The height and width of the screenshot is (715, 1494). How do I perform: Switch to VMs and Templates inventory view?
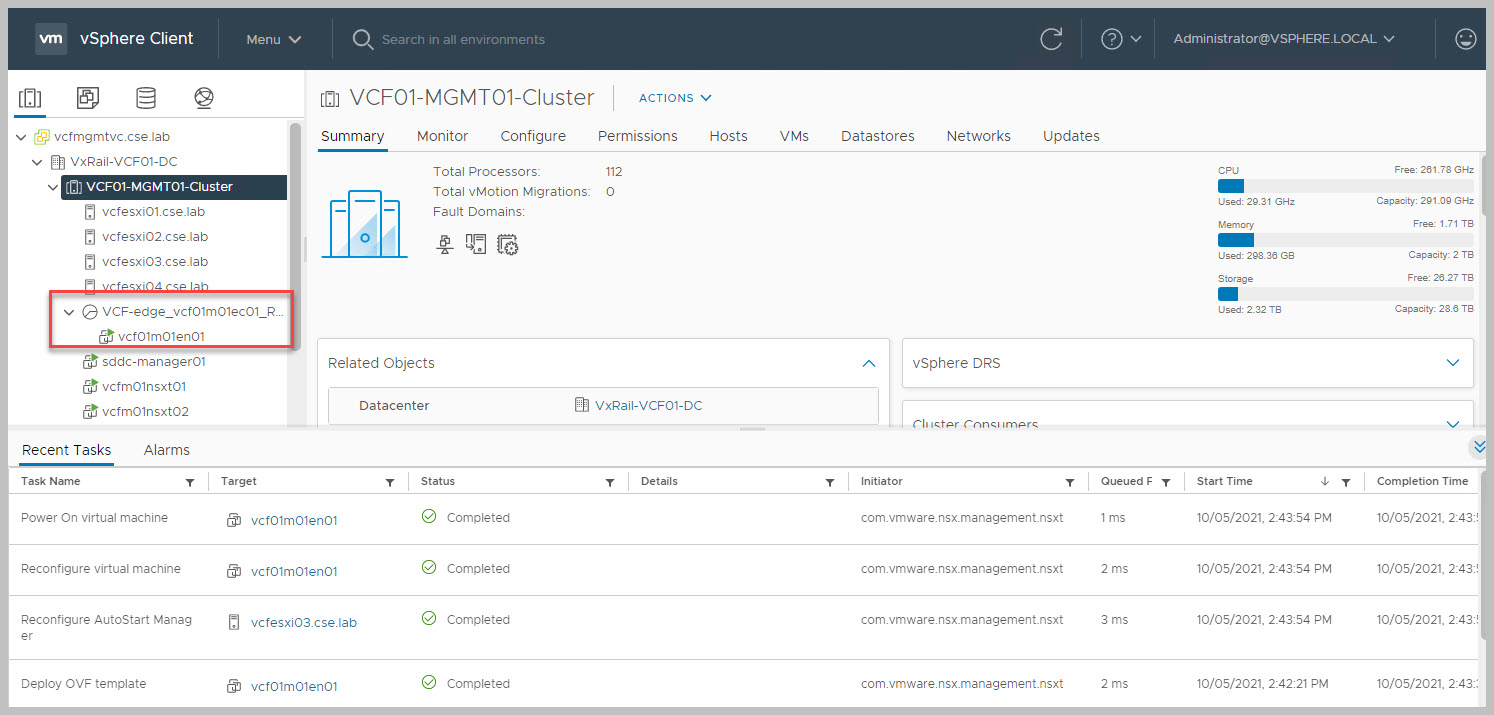(x=88, y=98)
